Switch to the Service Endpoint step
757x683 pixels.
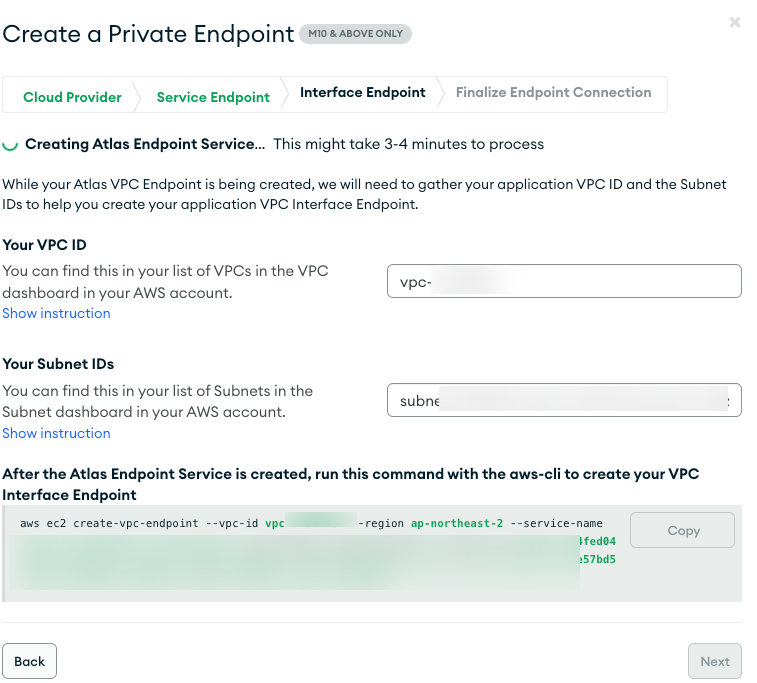point(213,97)
